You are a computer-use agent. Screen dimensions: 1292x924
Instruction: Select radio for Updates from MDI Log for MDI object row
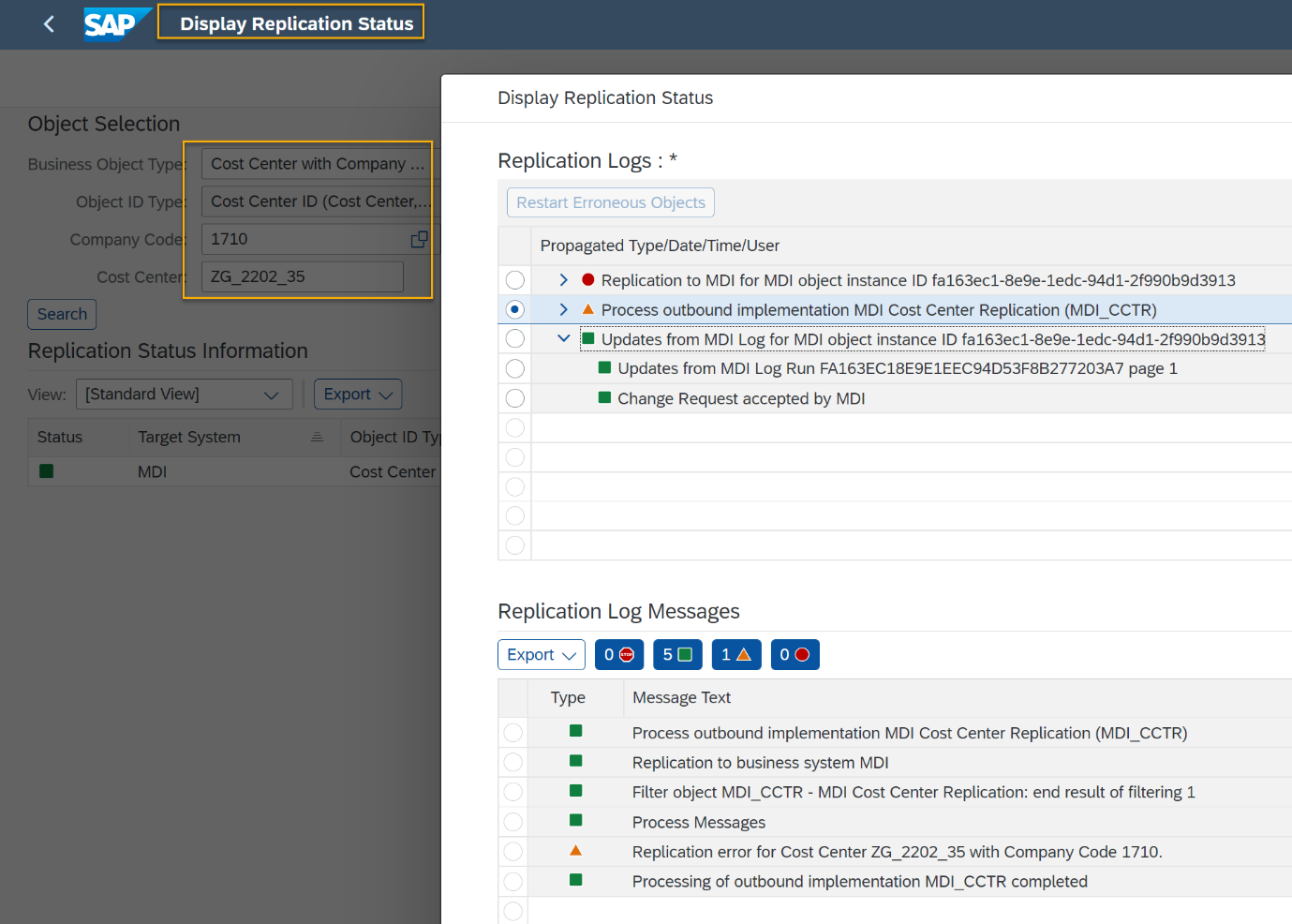coord(515,338)
